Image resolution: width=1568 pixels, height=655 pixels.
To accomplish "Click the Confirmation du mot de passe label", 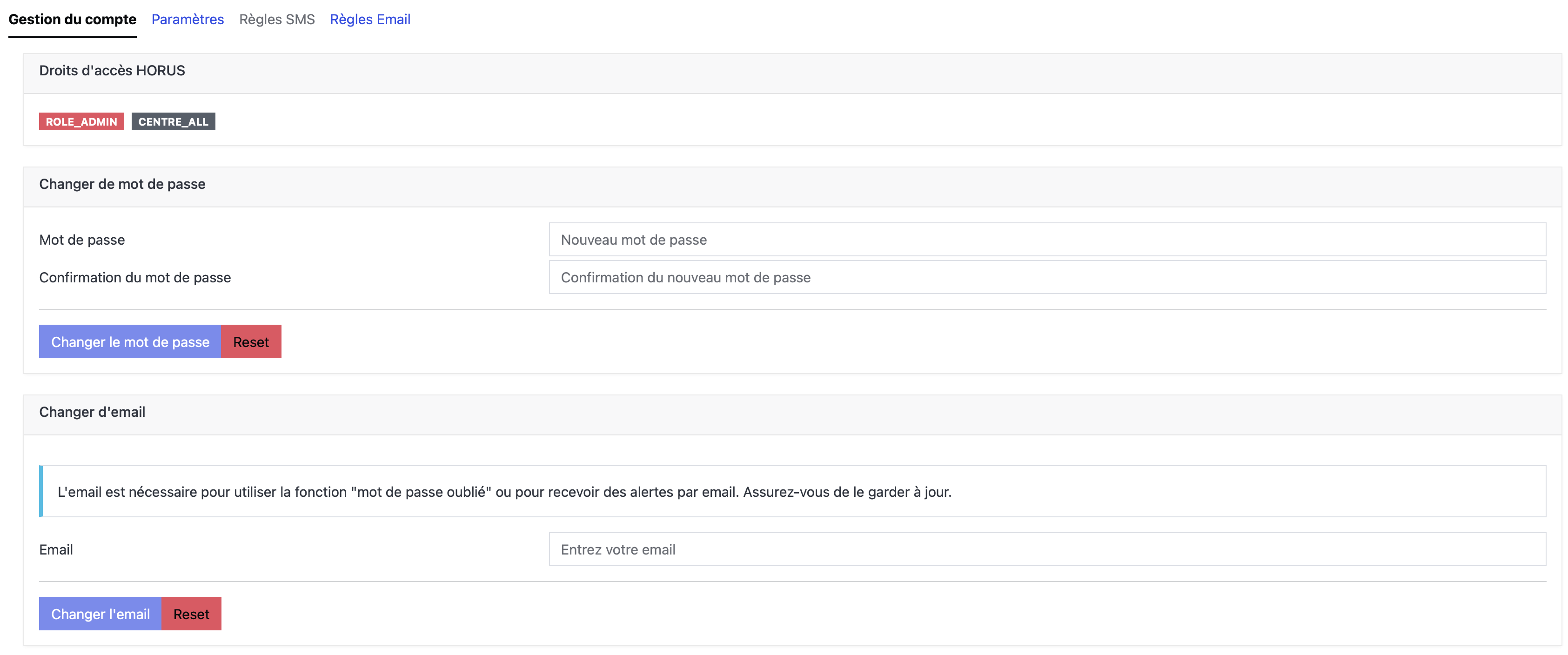I will (x=135, y=277).
